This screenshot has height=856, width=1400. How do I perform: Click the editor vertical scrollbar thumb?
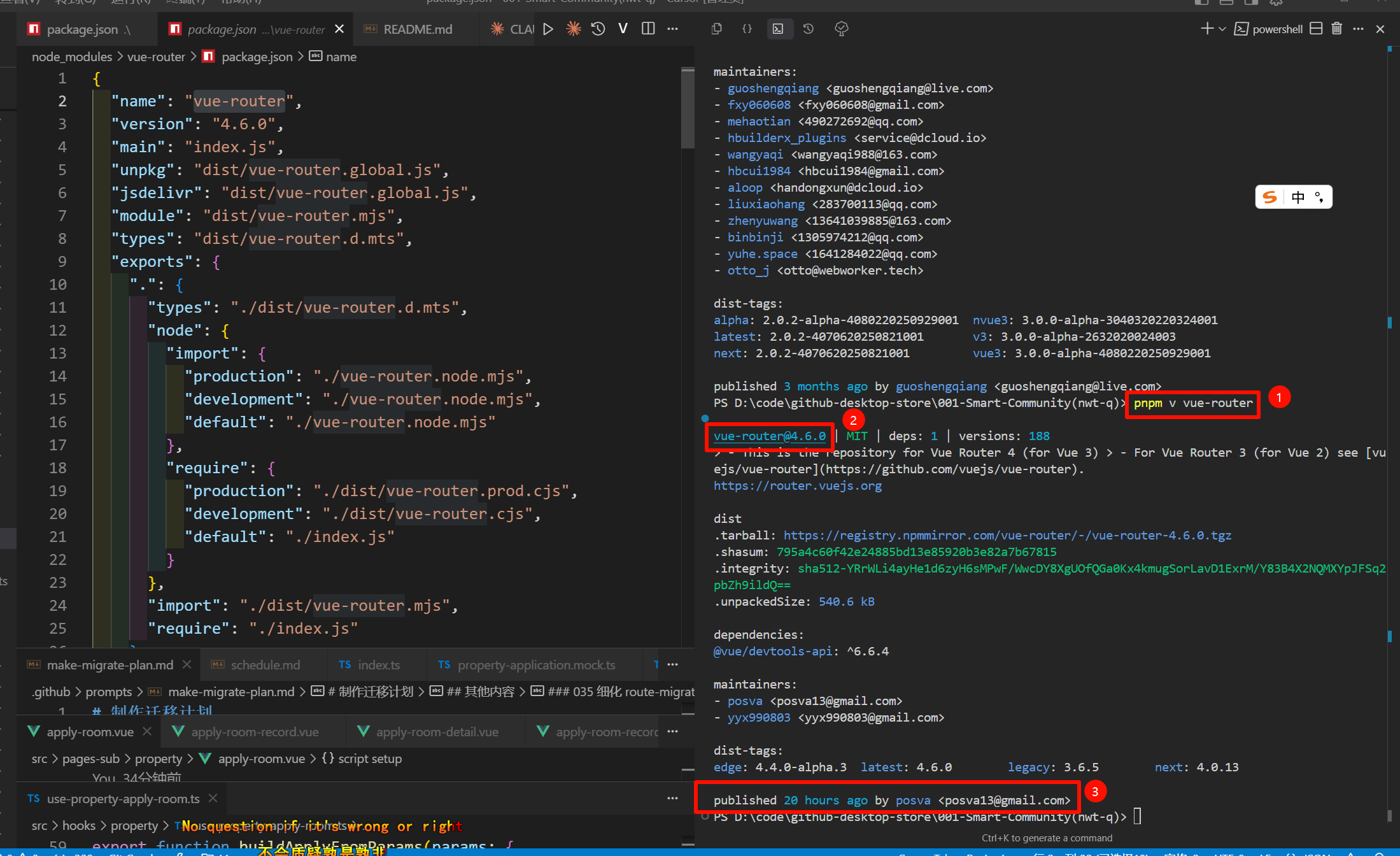(687, 108)
